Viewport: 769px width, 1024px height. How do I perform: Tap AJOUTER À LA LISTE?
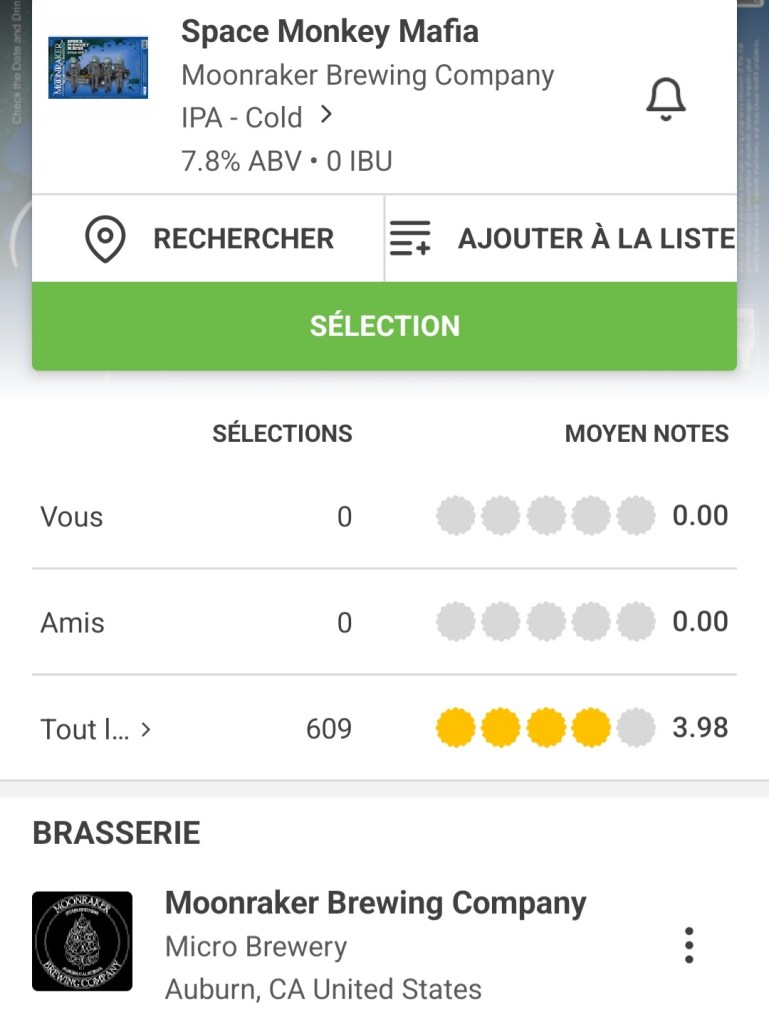pyautogui.click(x=596, y=239)
